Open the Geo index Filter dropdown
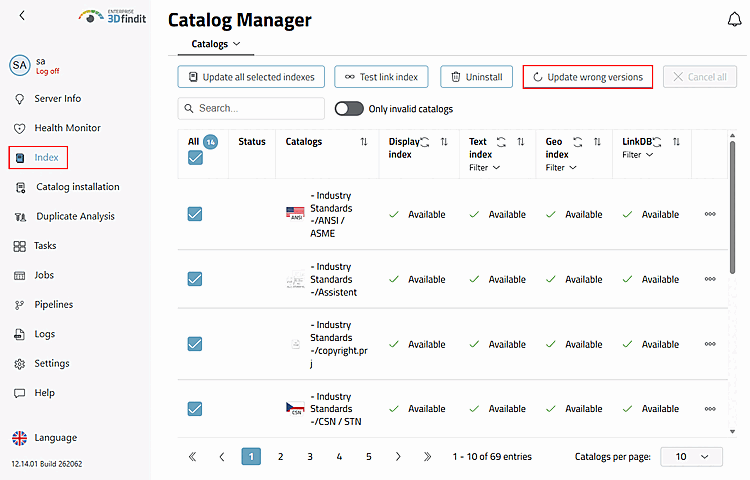Image resolution: width=750 pixels, height=480 pixels. pyautogui.click(x=561, y=168)
